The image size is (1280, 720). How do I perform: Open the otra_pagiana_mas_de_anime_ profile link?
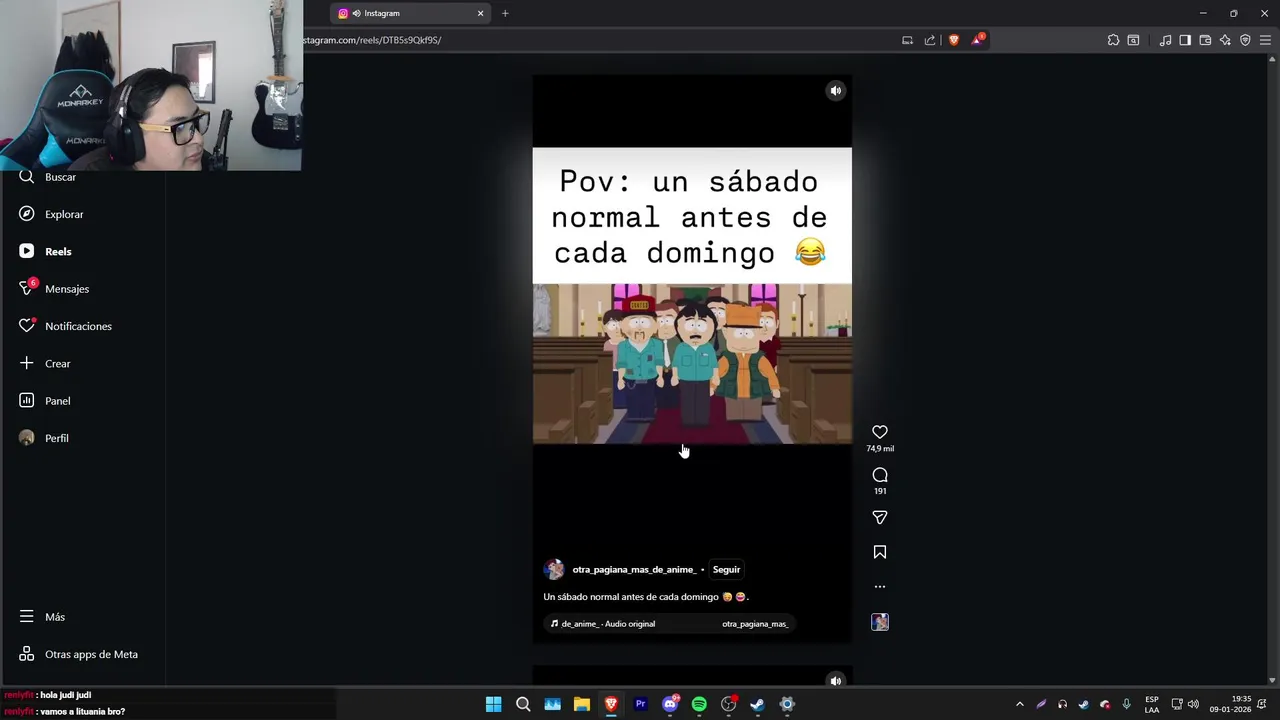coord(634,569)
